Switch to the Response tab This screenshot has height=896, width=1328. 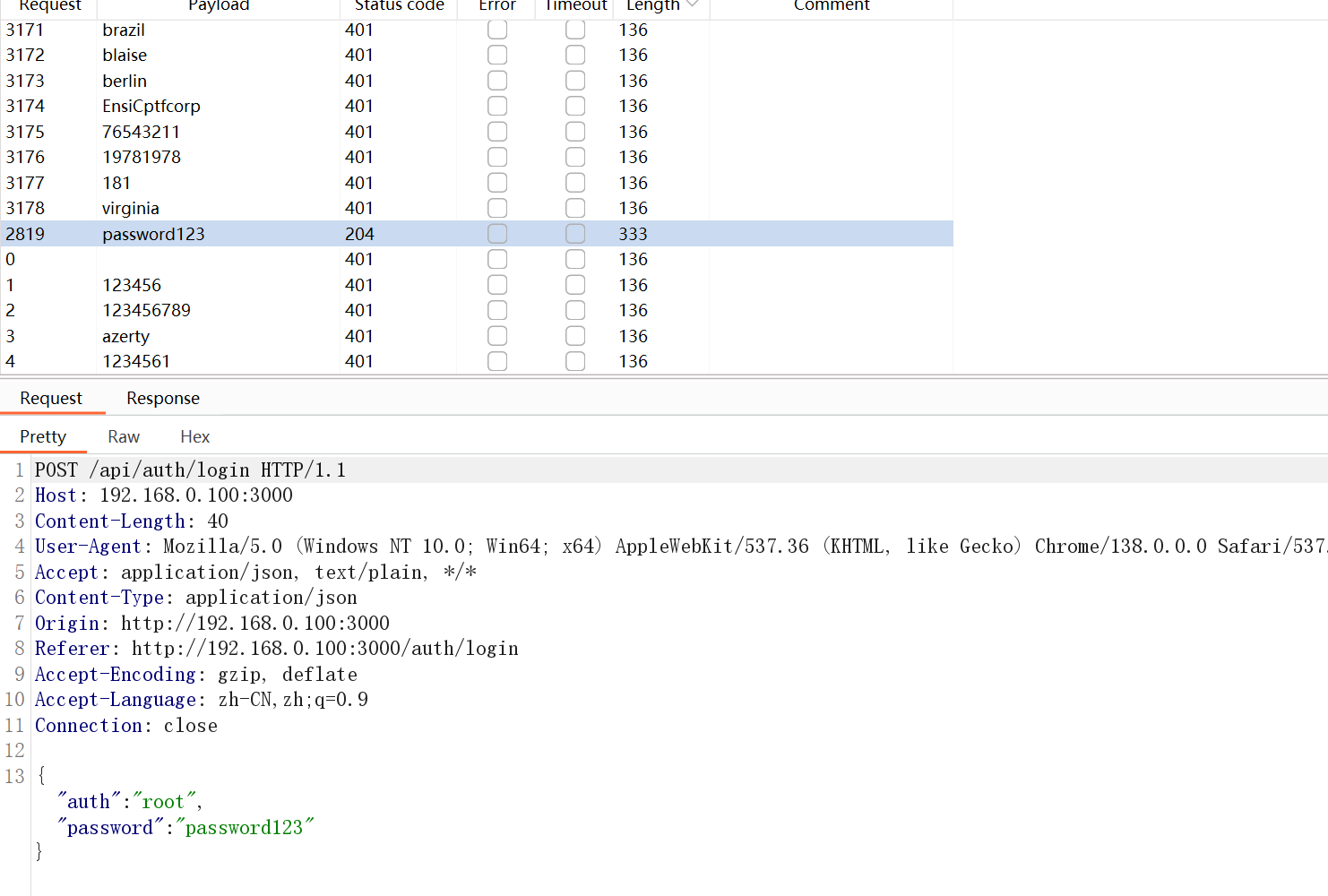(163, 398)
